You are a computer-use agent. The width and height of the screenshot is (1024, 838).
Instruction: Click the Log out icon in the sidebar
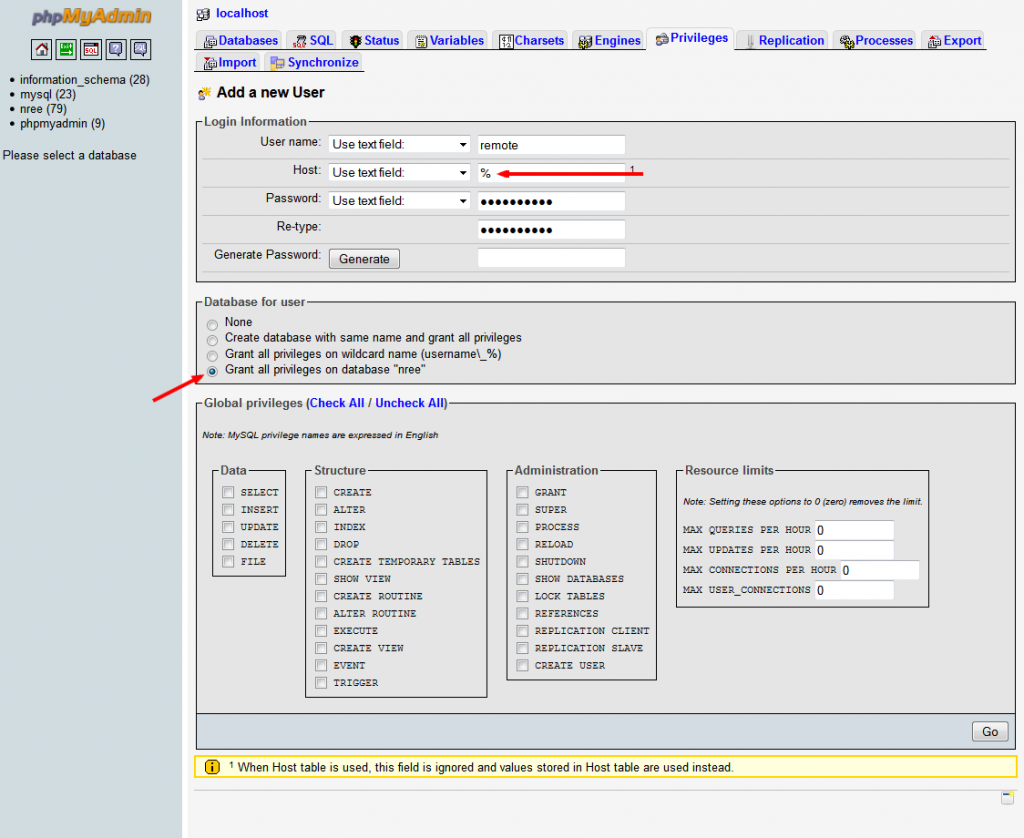coord(66,49)
